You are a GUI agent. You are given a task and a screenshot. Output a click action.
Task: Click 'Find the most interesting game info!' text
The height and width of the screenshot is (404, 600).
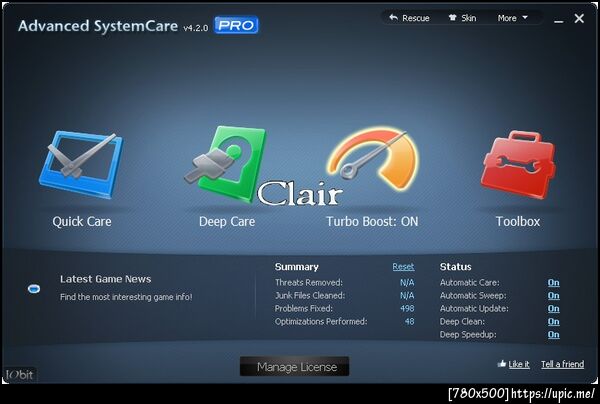coord(126,297)
